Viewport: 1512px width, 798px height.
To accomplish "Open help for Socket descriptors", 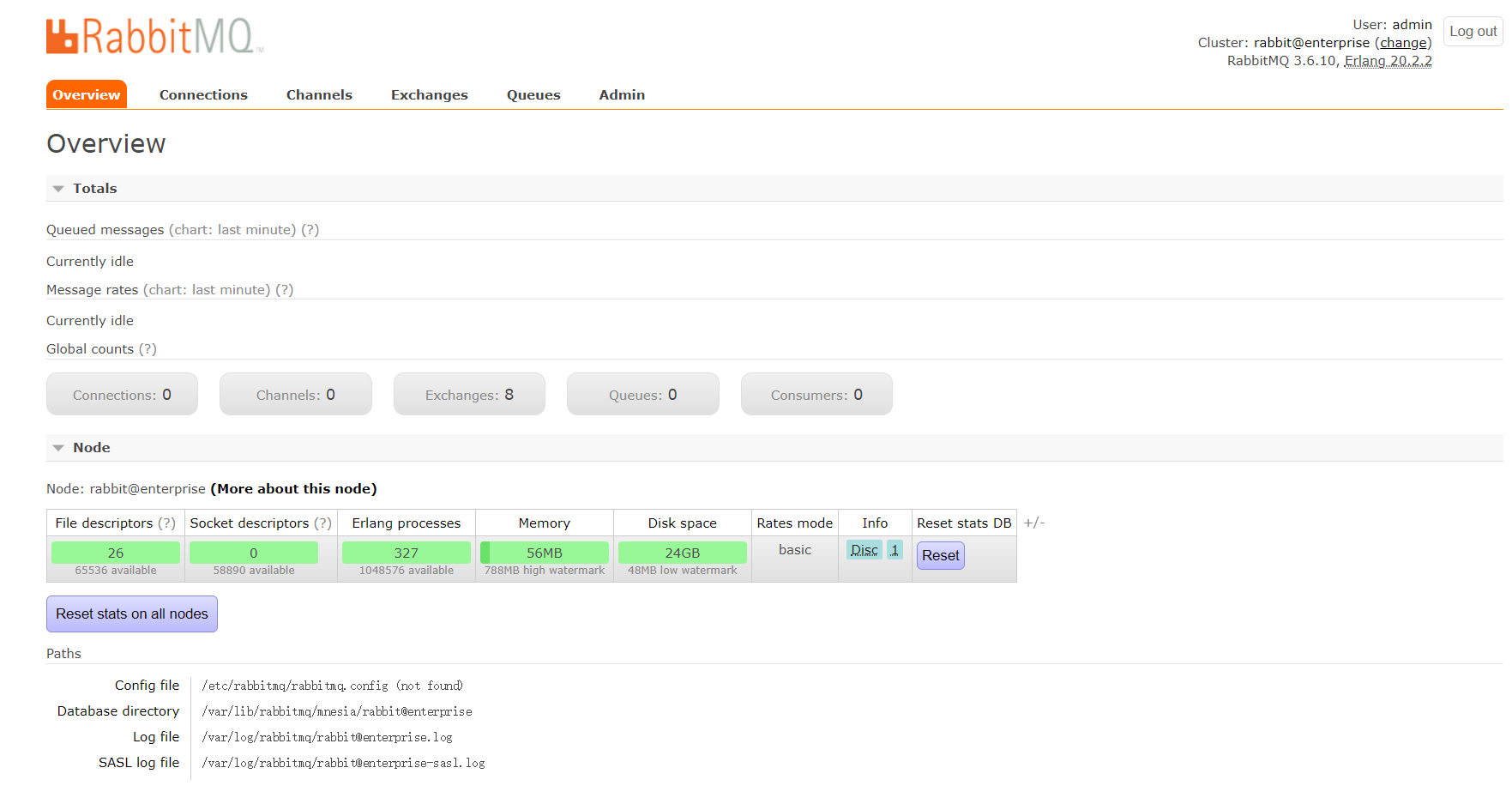I will 322,523.
